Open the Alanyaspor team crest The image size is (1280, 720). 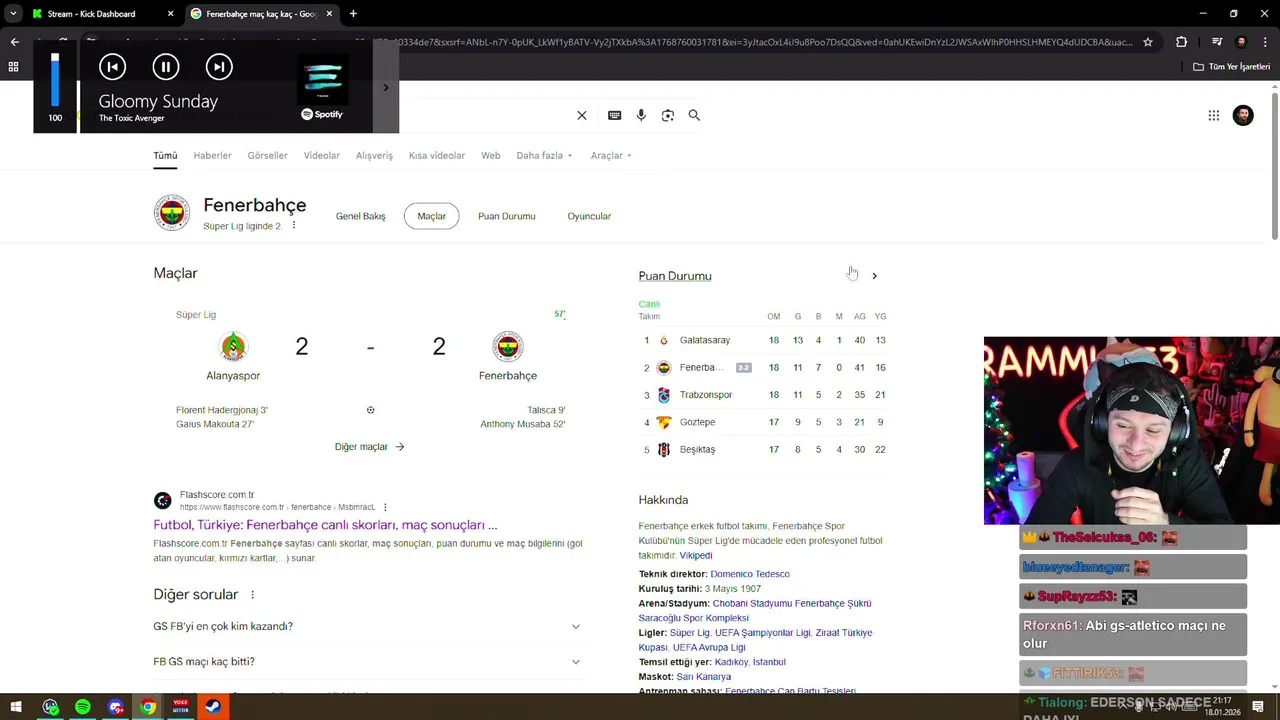tap(233, 346)
